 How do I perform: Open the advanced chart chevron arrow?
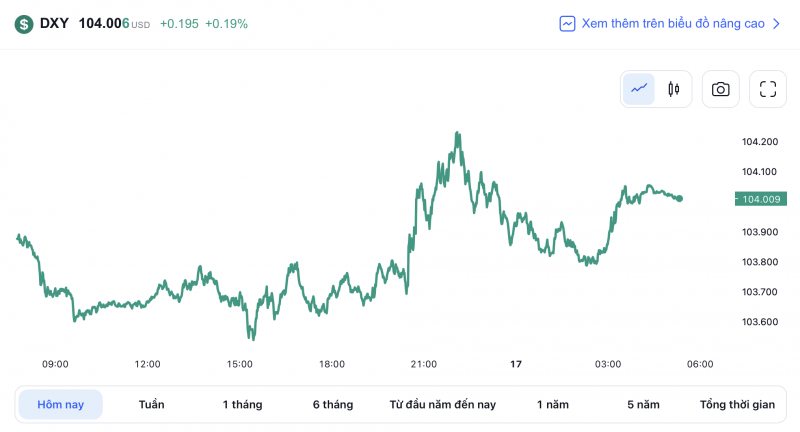tap(776, 23)
